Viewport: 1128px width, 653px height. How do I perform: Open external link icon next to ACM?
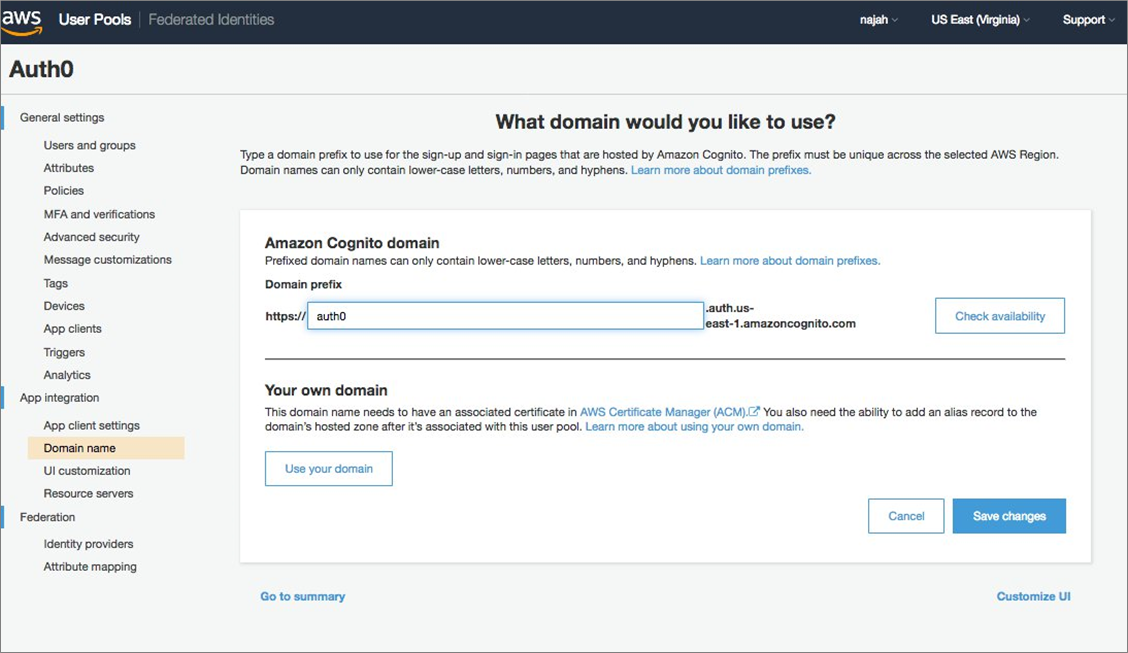point(754,412)
